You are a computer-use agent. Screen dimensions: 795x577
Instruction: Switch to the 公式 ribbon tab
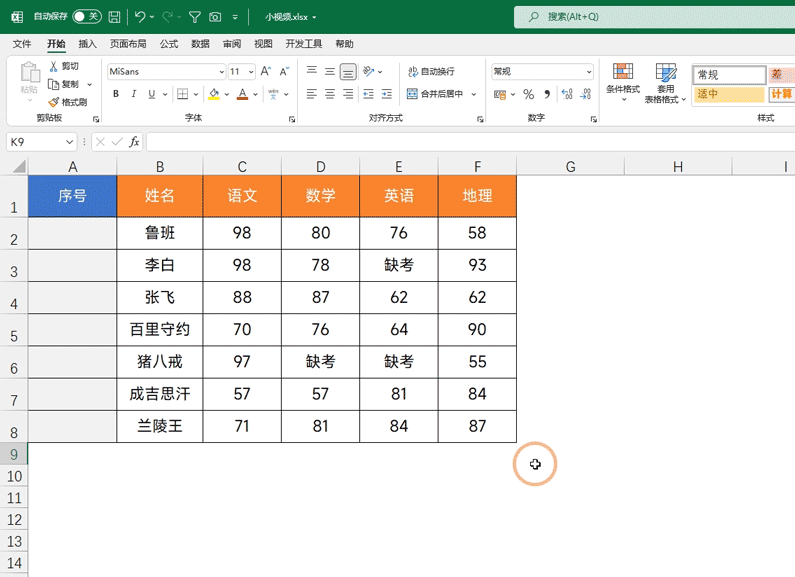point(169,44)
